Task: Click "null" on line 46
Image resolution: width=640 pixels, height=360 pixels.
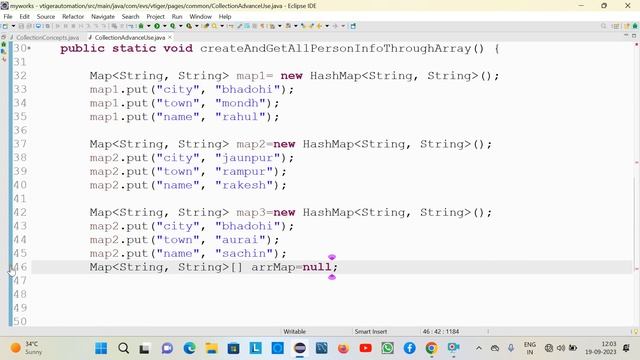Action: point(317,267)
